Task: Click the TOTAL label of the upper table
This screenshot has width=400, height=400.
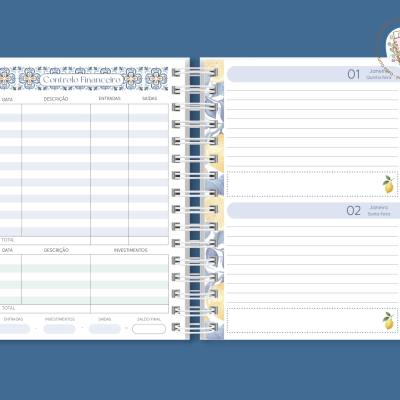Action: tap(8, 240)
